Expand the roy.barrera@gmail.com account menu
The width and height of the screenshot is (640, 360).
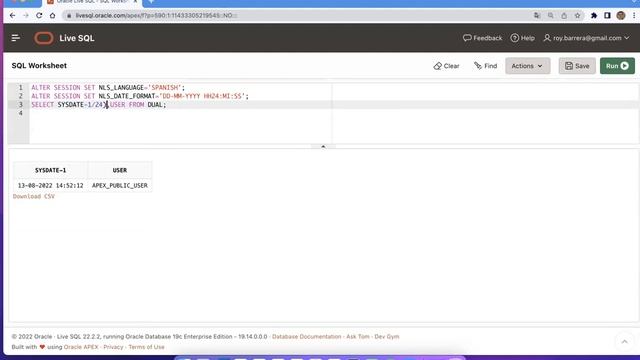pos(587,38)
